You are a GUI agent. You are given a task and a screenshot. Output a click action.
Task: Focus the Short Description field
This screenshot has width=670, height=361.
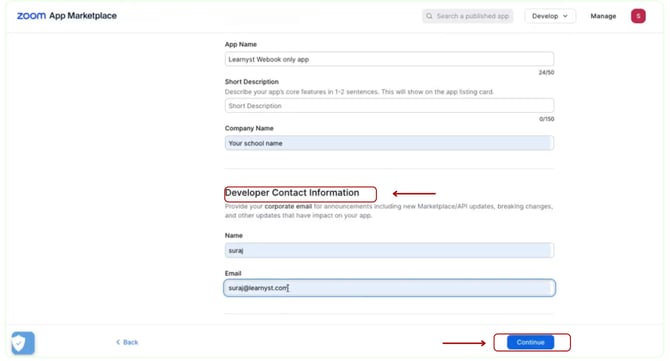(x=389, y=106)
